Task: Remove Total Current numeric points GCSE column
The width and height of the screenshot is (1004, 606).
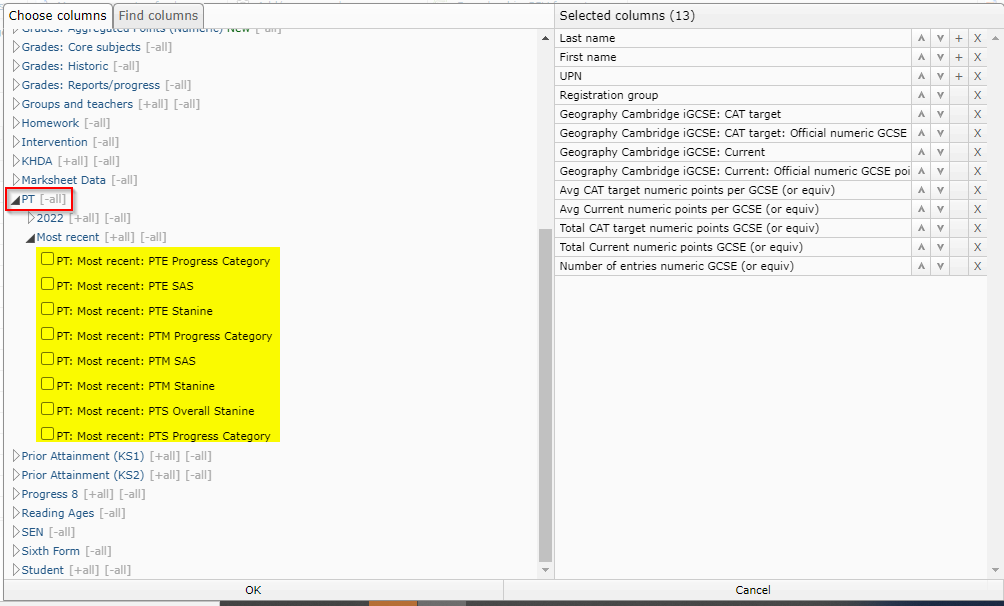Action: (x=977, y=247)
